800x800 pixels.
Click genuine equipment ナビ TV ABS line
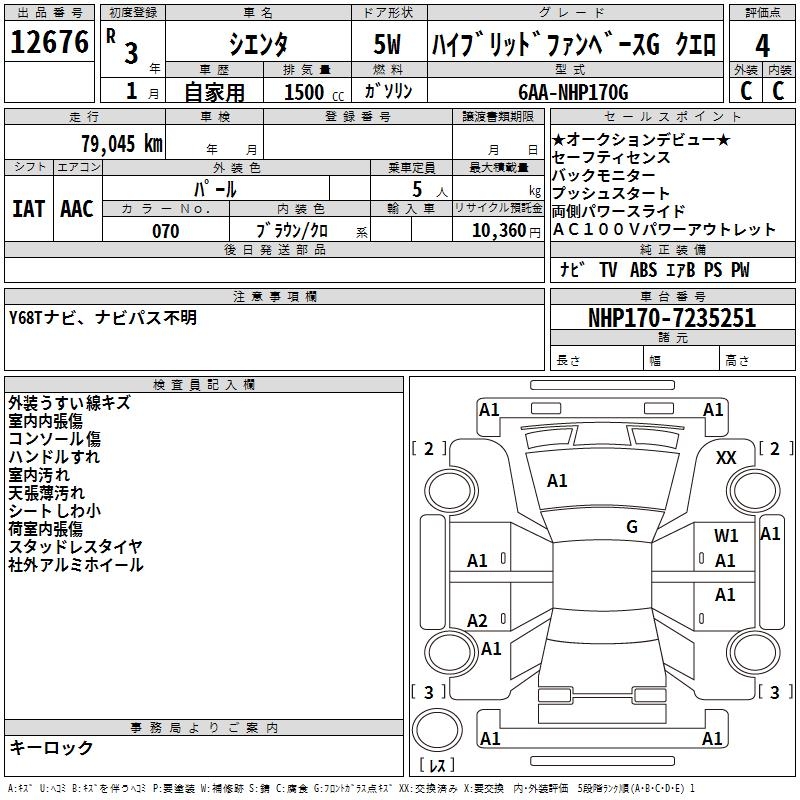pos(655,270)
